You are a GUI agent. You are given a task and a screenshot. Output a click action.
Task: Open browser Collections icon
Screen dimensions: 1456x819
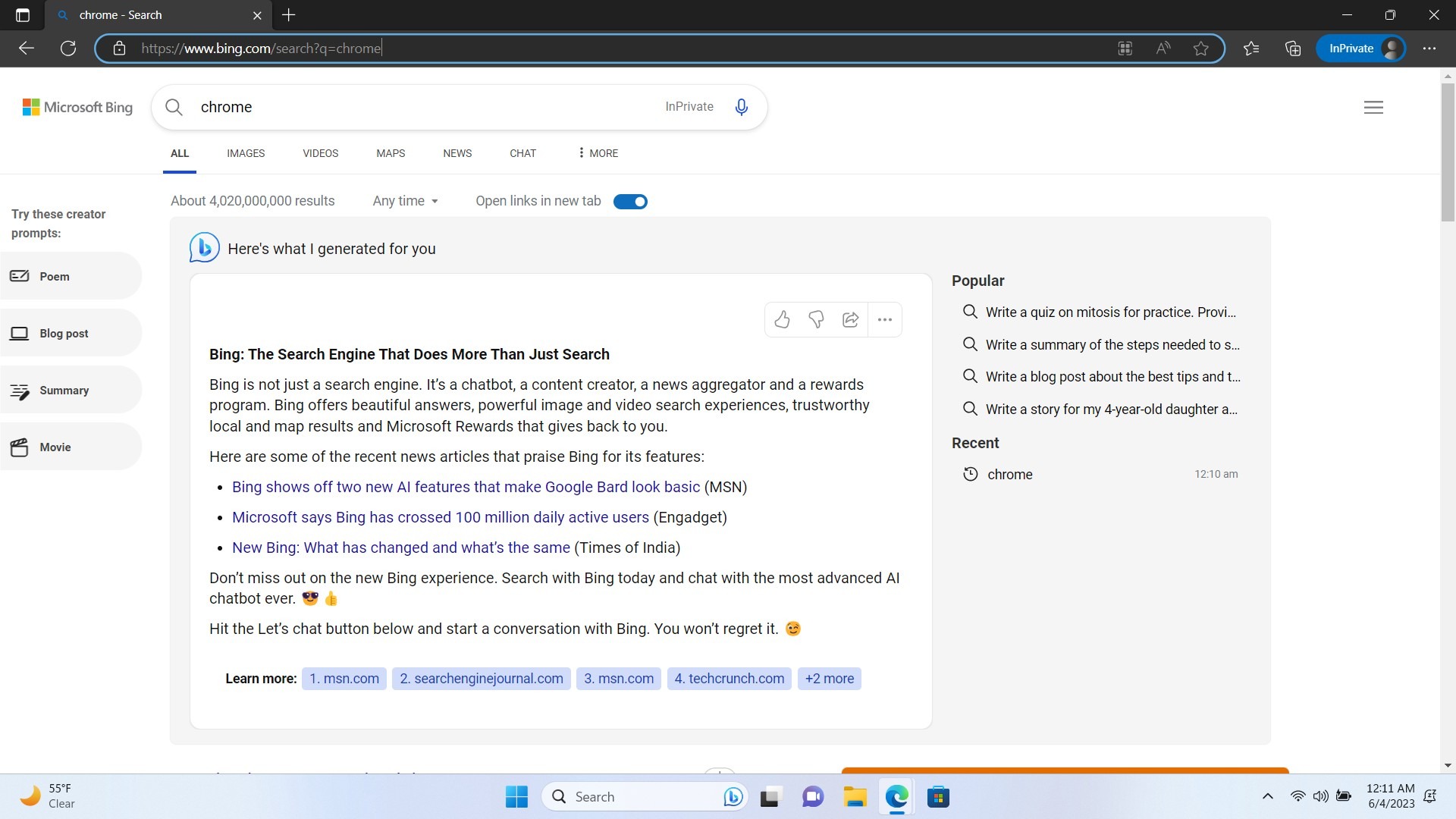pyautogui.click(x=1293, y=49)
